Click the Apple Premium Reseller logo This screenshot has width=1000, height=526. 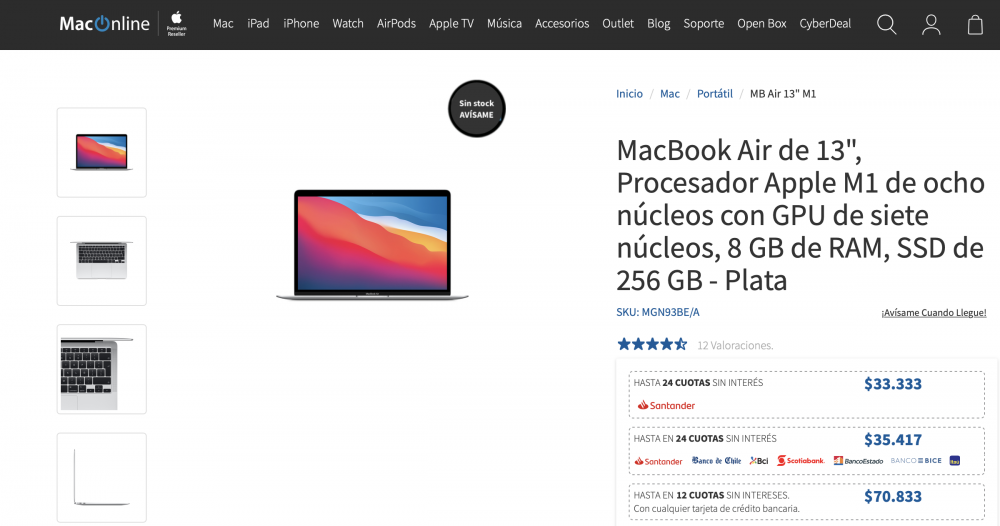pyautogui.click(x=177, y=24)
